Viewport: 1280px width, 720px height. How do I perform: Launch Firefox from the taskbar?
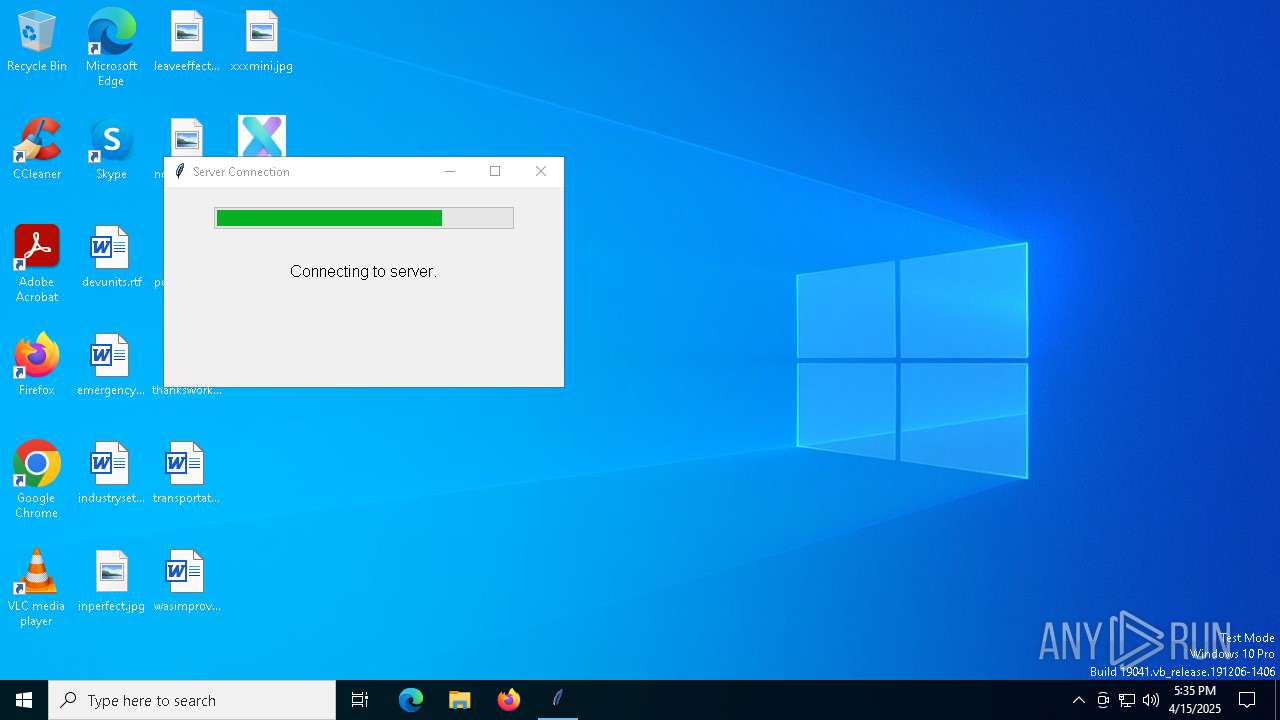click(509, 700)
